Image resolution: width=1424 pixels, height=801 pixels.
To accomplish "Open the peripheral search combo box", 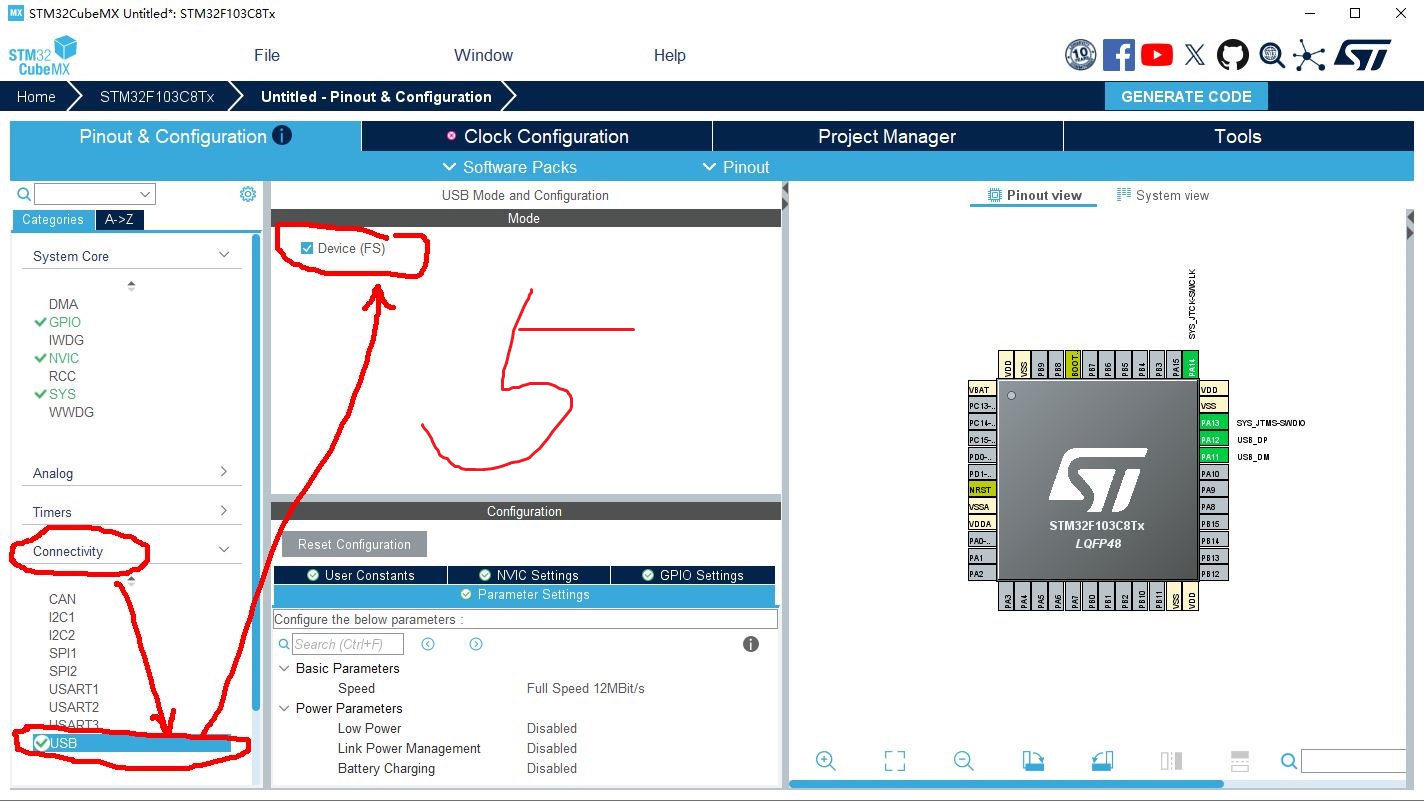I will pyautogui.click(x=95, y=194).
